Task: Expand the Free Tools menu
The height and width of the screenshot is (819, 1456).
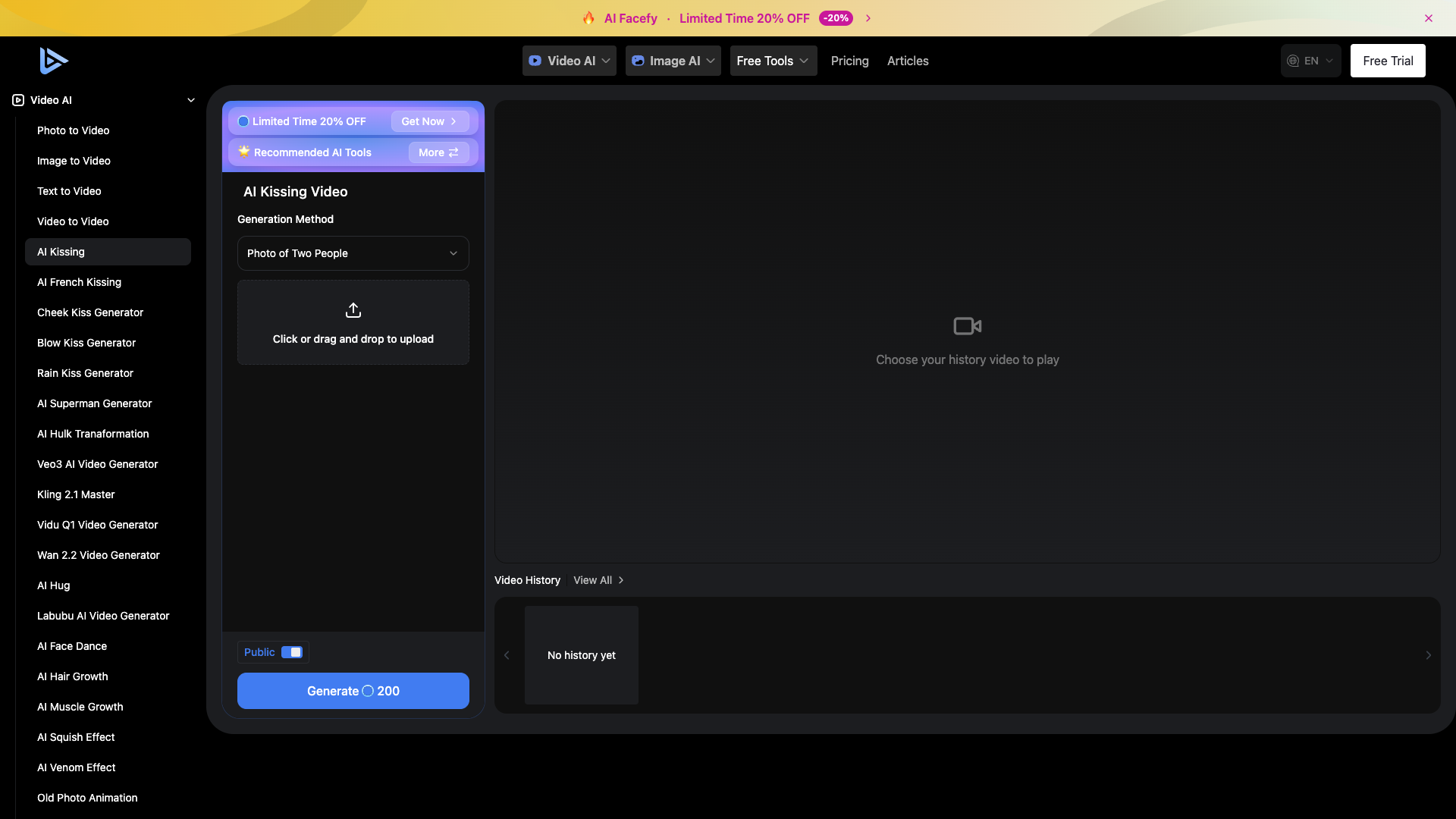Action: click(773, 61)
